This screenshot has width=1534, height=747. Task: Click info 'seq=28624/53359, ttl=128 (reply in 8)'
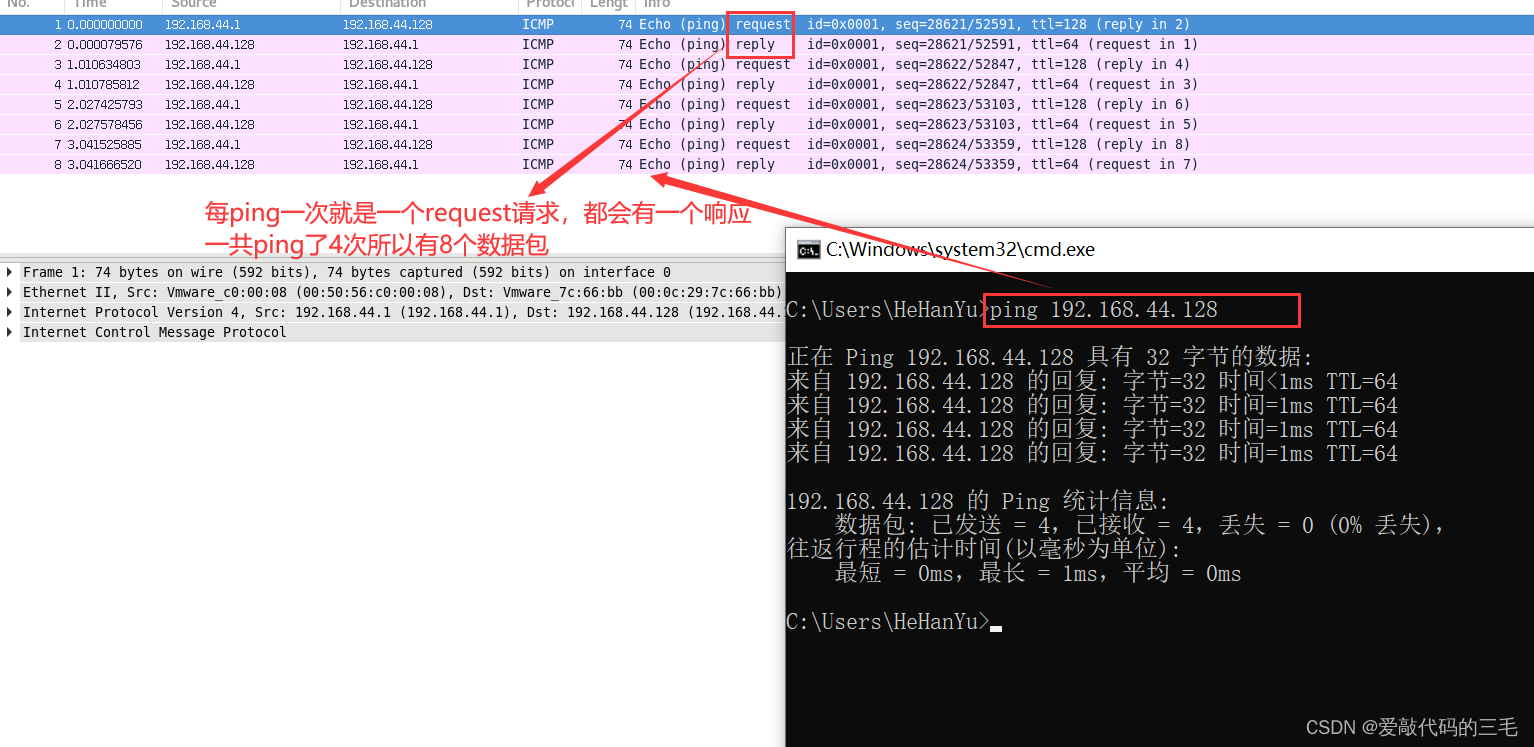1043,144
